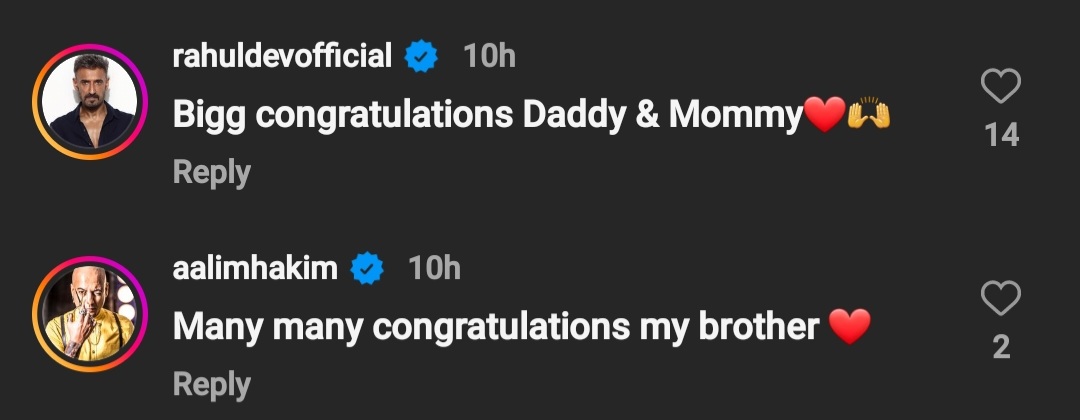Viewport: 1080px width, 420px height.
Task: View the 2 likes count on the comment
Action: pos(1001,347)
